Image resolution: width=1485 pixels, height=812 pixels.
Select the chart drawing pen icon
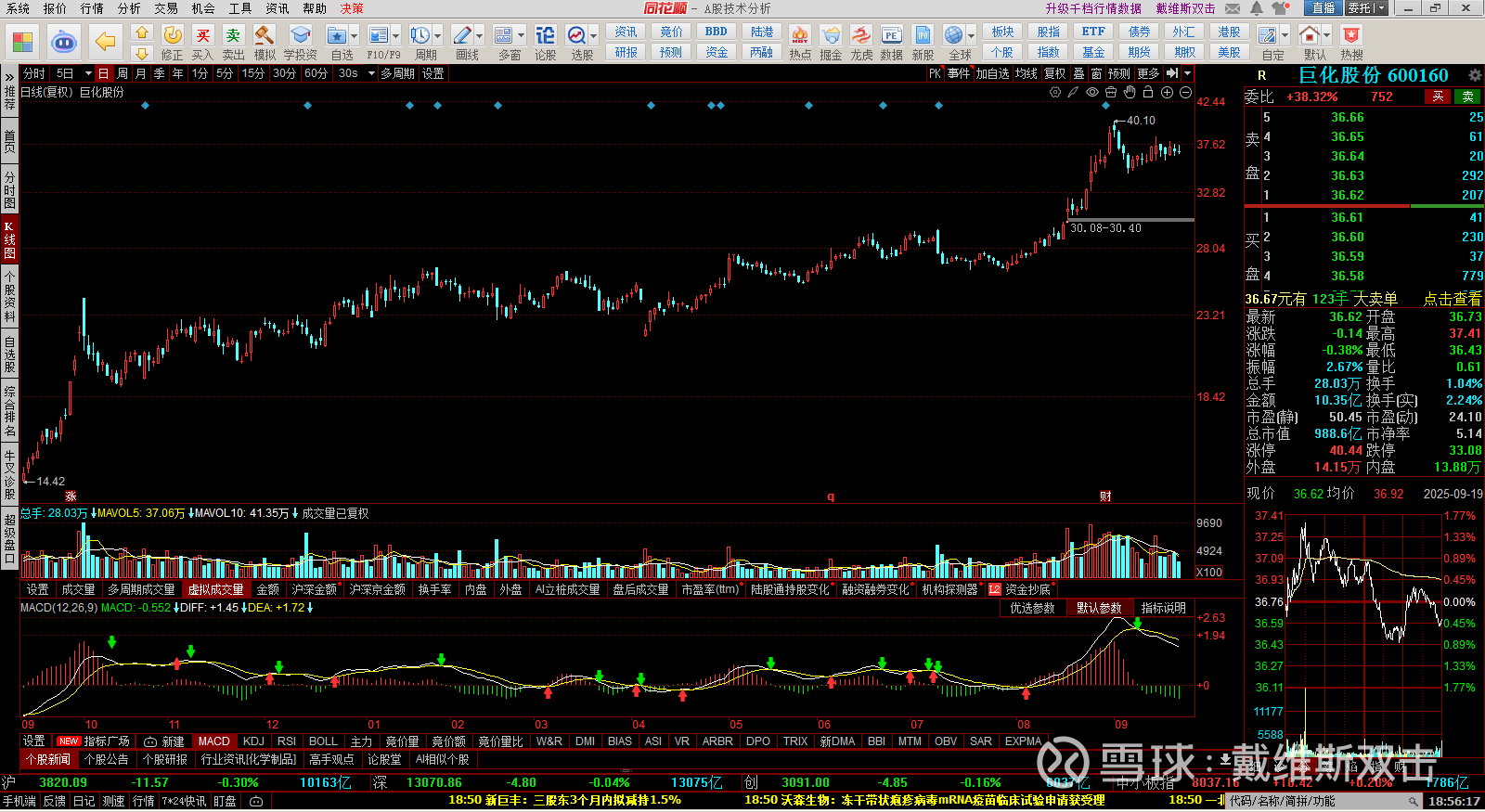(1073, 92)
